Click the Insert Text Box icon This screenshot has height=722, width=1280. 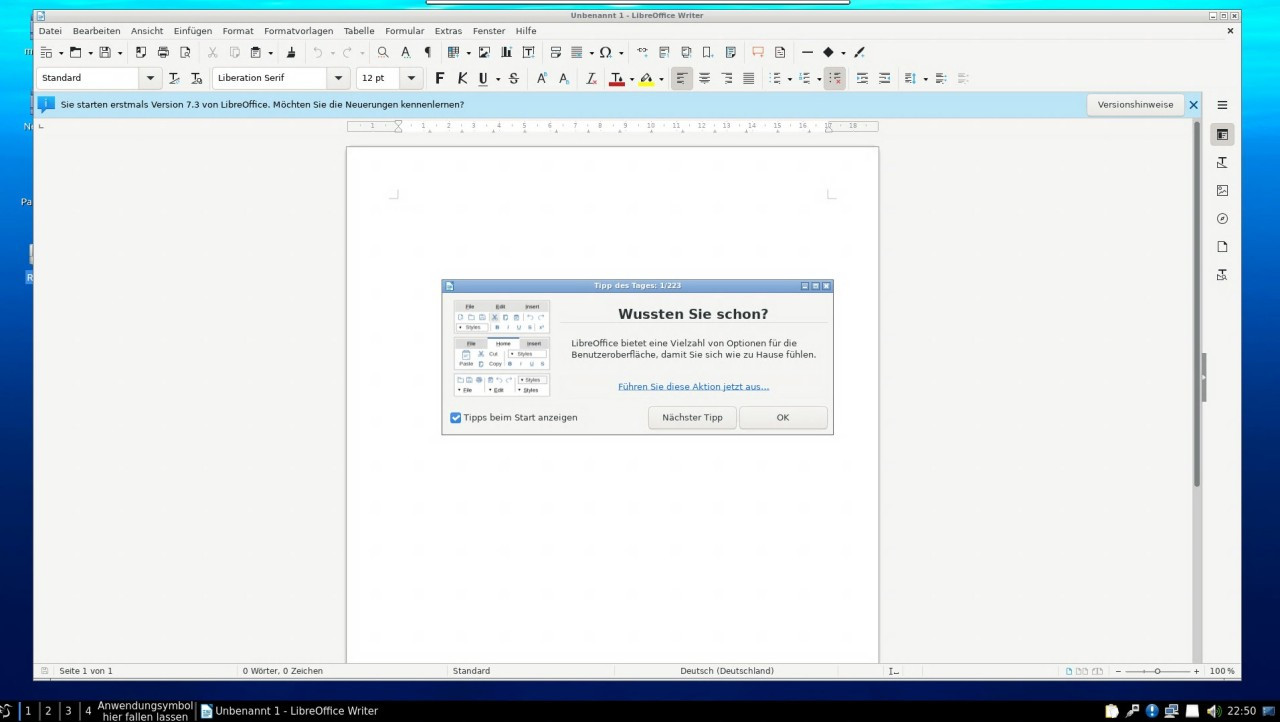[528, 52]
